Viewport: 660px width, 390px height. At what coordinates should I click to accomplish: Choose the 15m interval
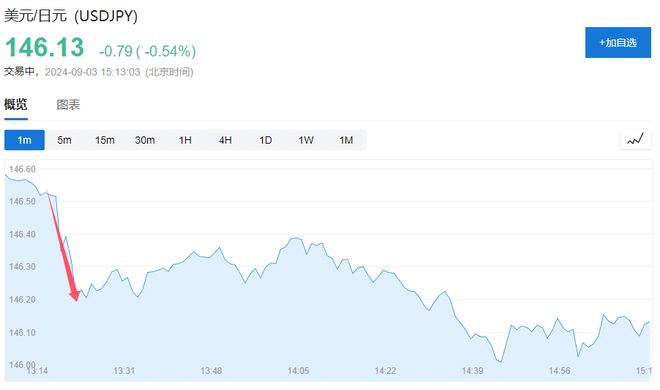104,140
